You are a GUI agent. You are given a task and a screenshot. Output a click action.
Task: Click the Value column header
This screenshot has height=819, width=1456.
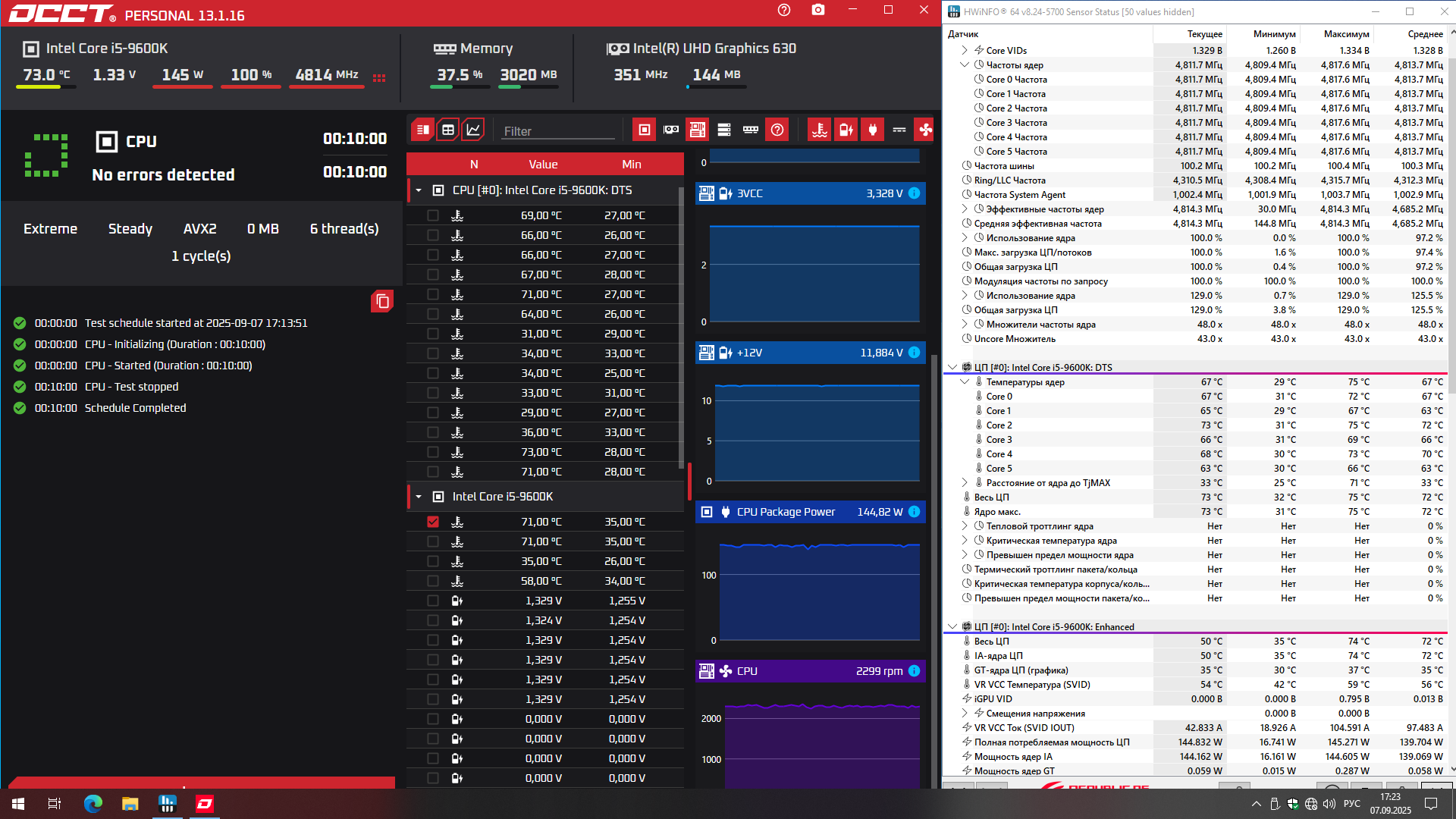point(543,165)
